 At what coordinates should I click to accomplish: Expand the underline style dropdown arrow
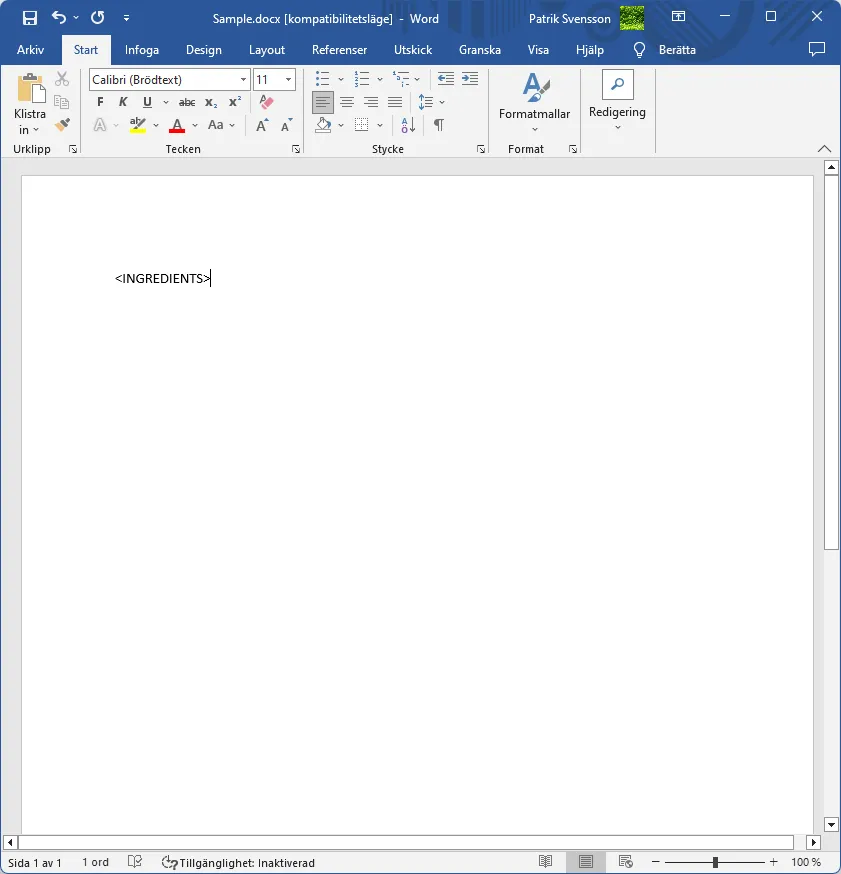[x=166, y=103]
